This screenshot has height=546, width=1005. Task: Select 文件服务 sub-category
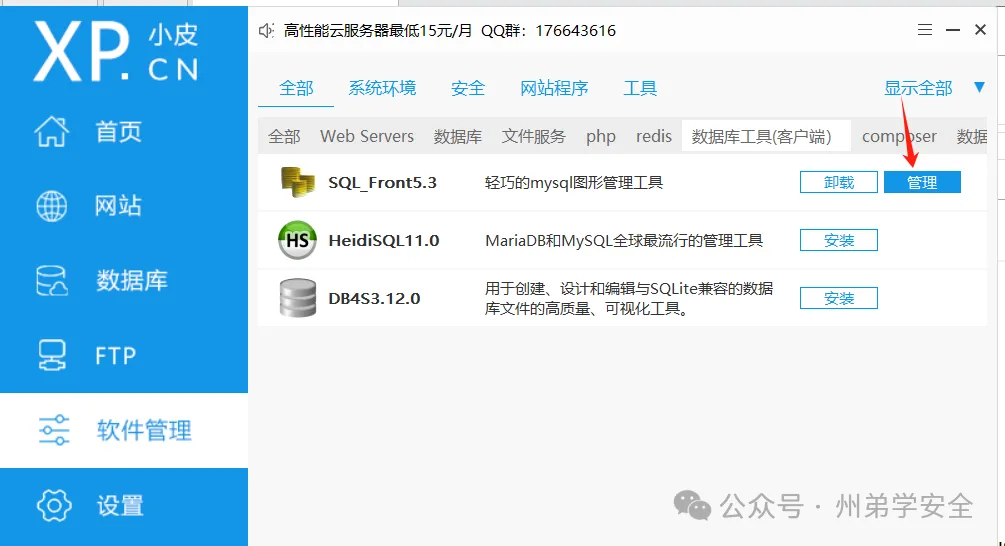pos(533,136)
